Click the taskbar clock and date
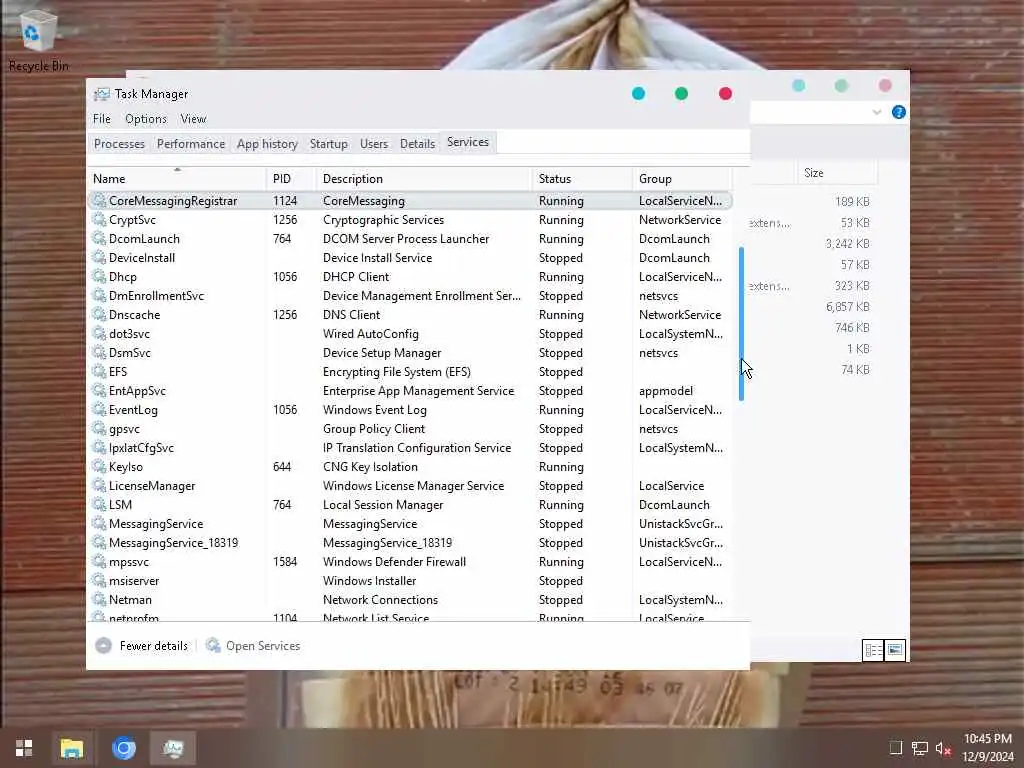The width and height of the screenshot is (1024, 768). [987, 748]
